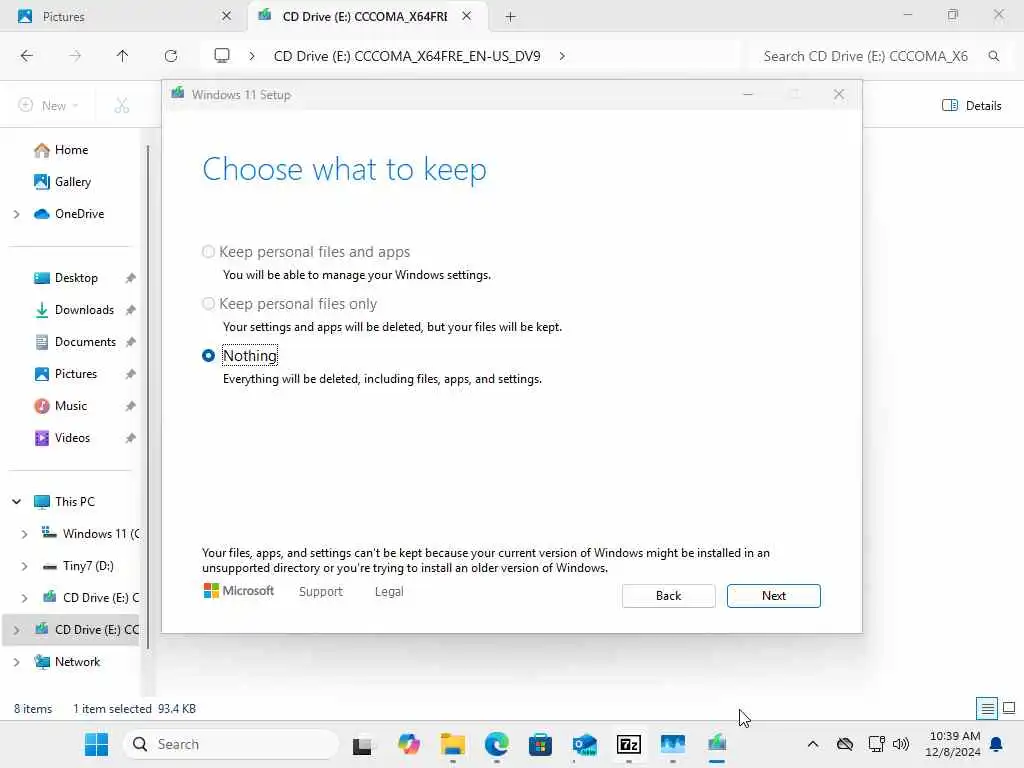Click the CD Drive (E:) breadcrumb path

pos(407,56)
